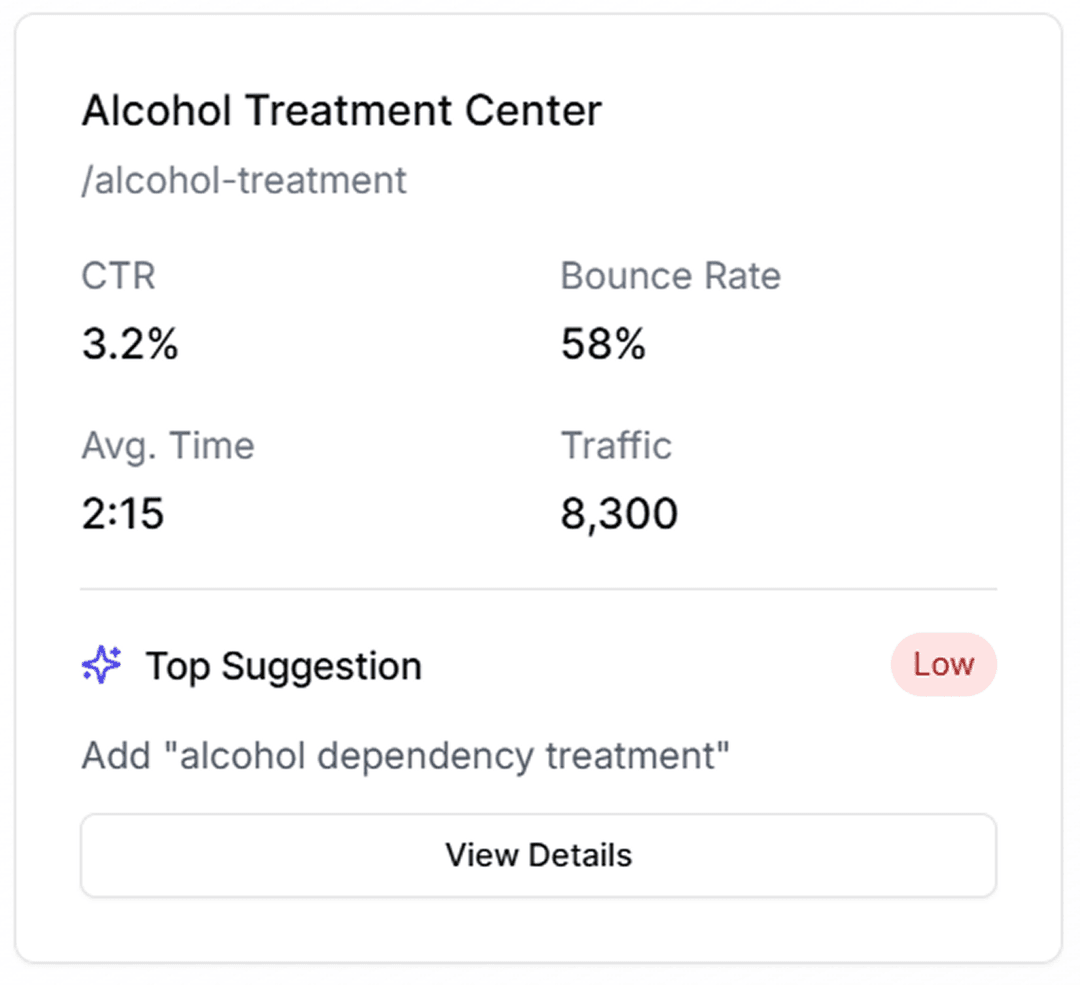
Task: Click the red Low priority badge
Action: [943, 665]
